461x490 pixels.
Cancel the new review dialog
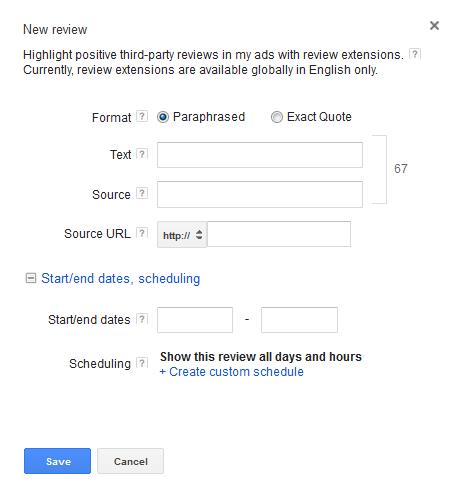pos(130,461)
